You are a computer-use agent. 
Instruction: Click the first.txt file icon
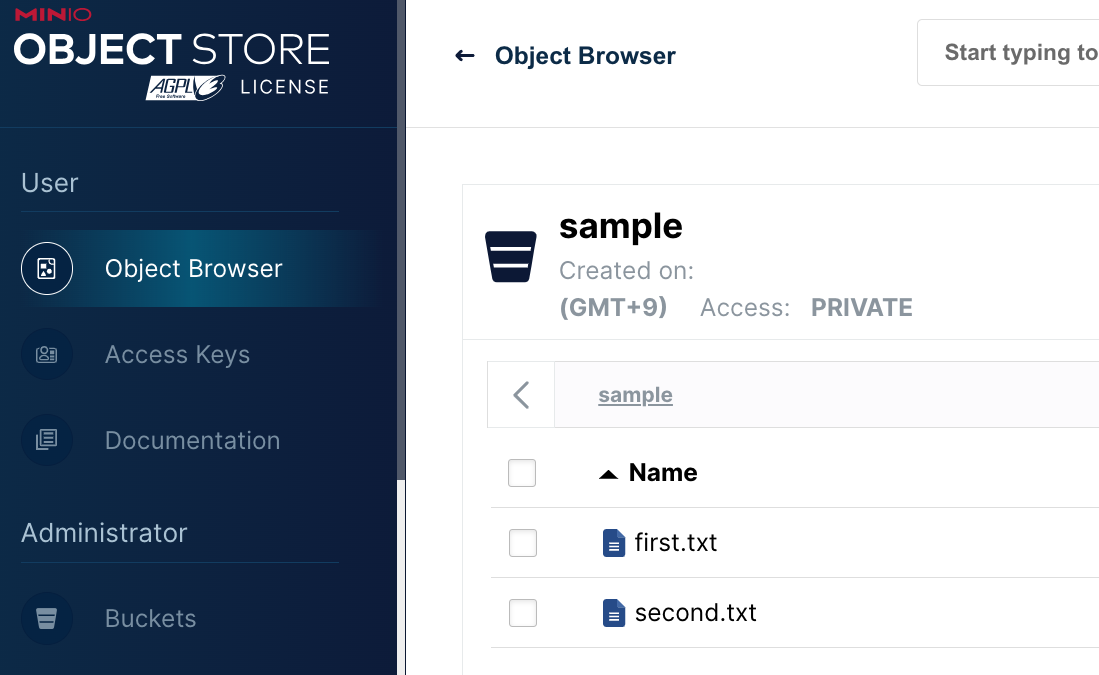(614, 543)
